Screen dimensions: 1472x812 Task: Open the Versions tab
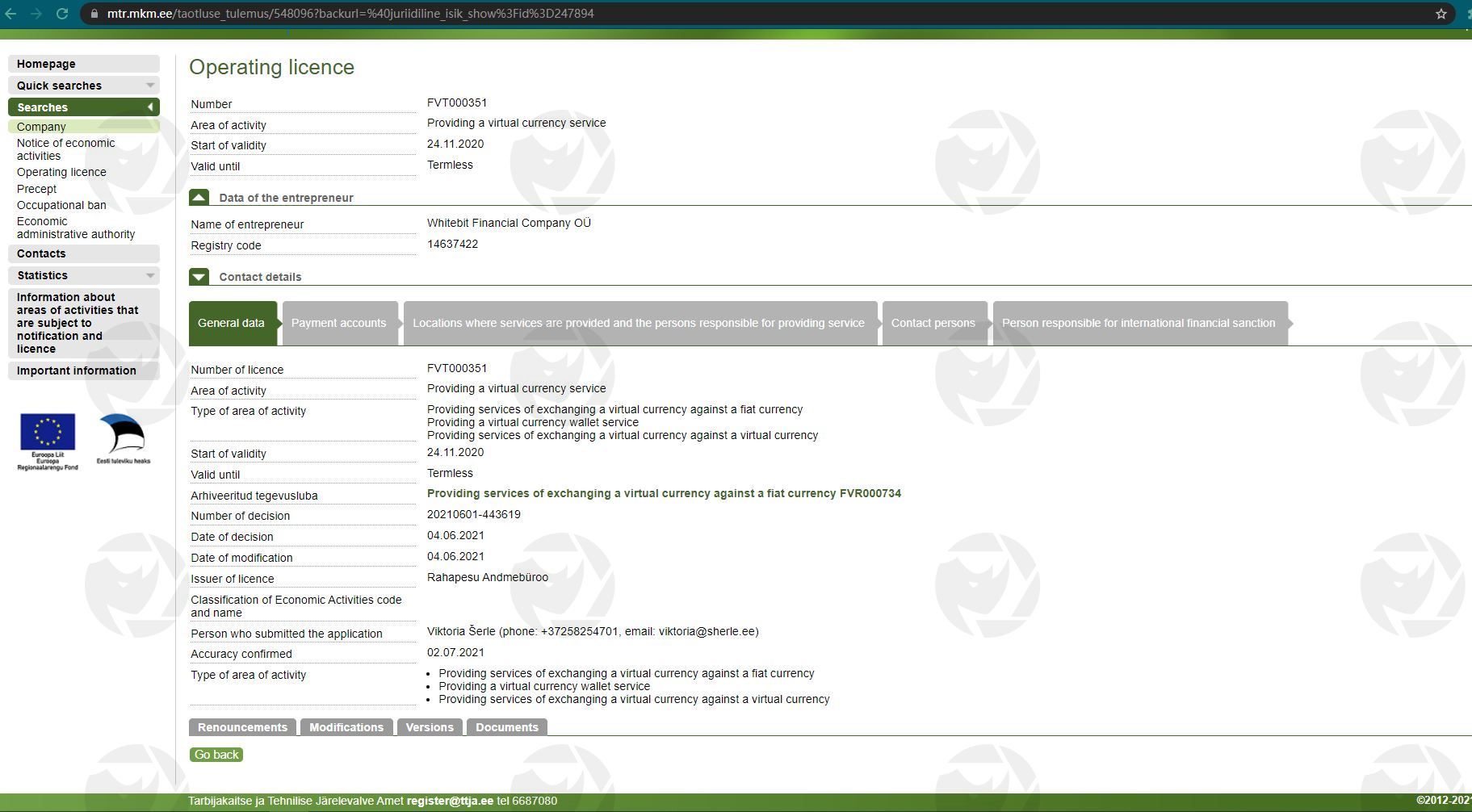429,727
